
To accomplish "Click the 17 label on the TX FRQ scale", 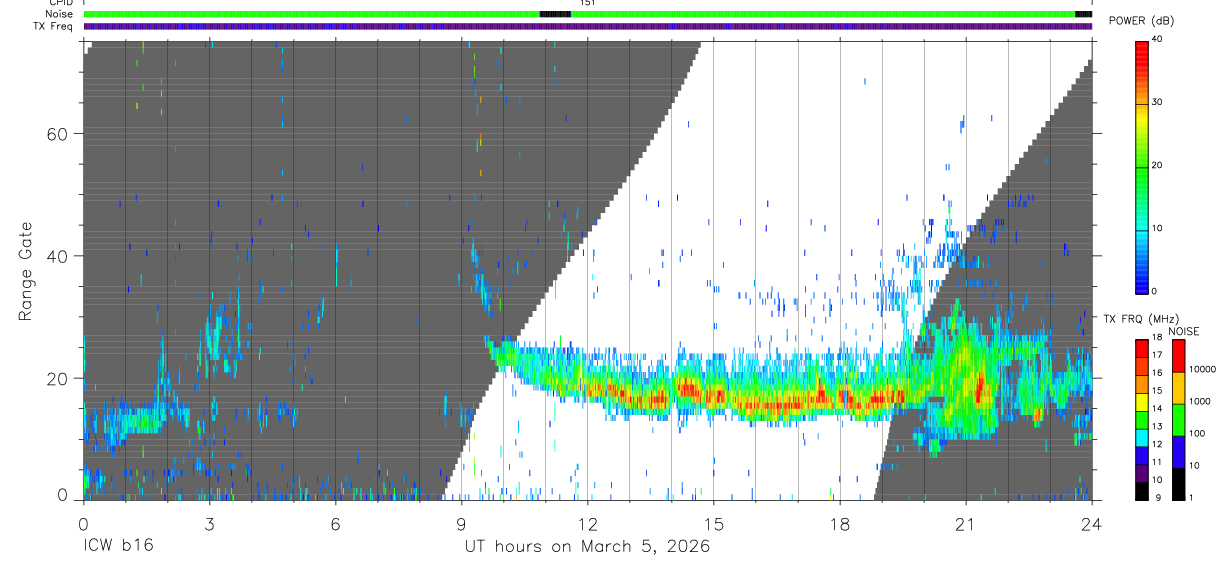I will (x=1158, y=355).
